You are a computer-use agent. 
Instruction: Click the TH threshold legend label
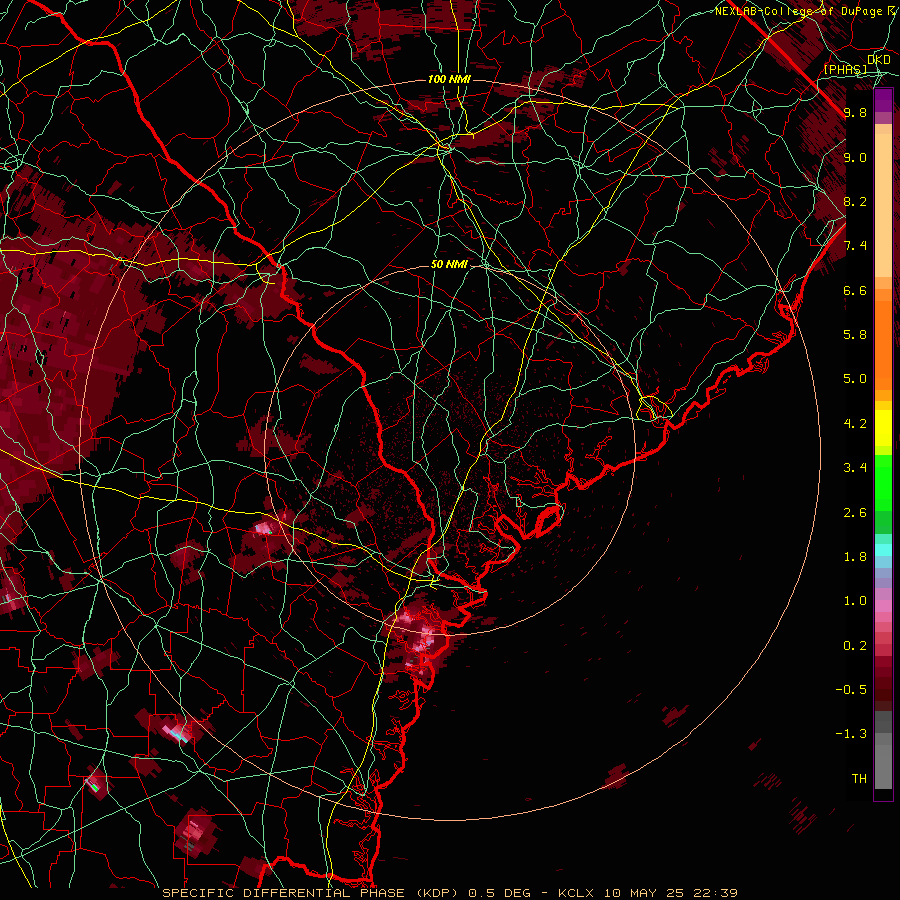pos(859,779)
